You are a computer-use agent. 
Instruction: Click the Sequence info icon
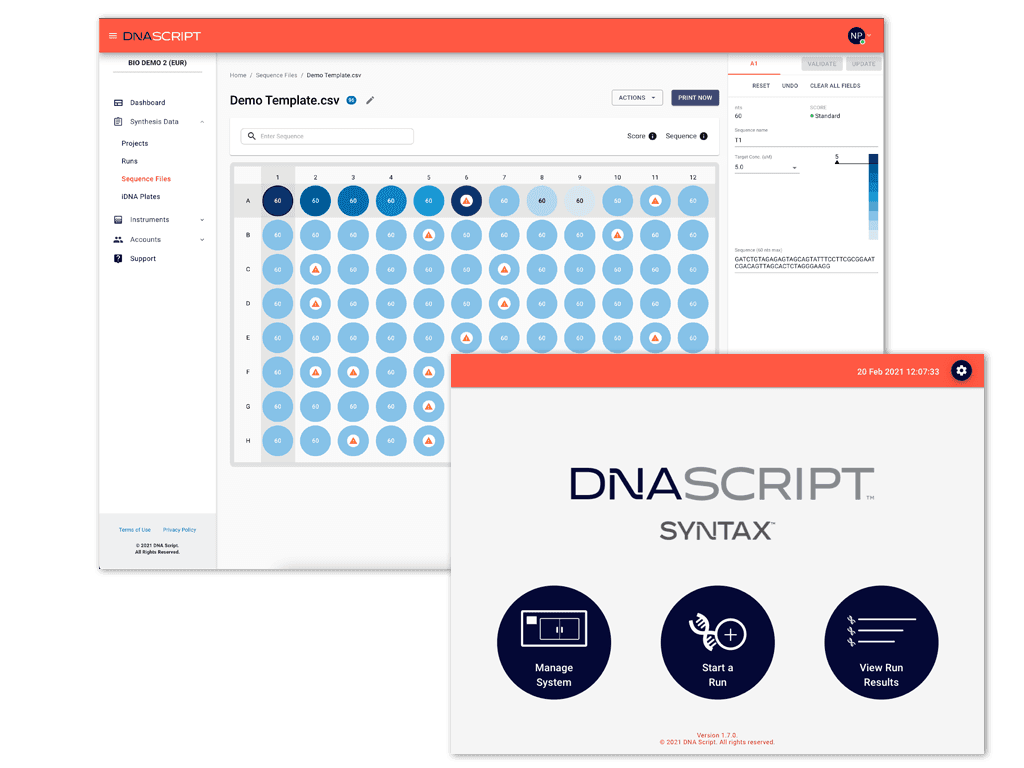pos(703,136)
